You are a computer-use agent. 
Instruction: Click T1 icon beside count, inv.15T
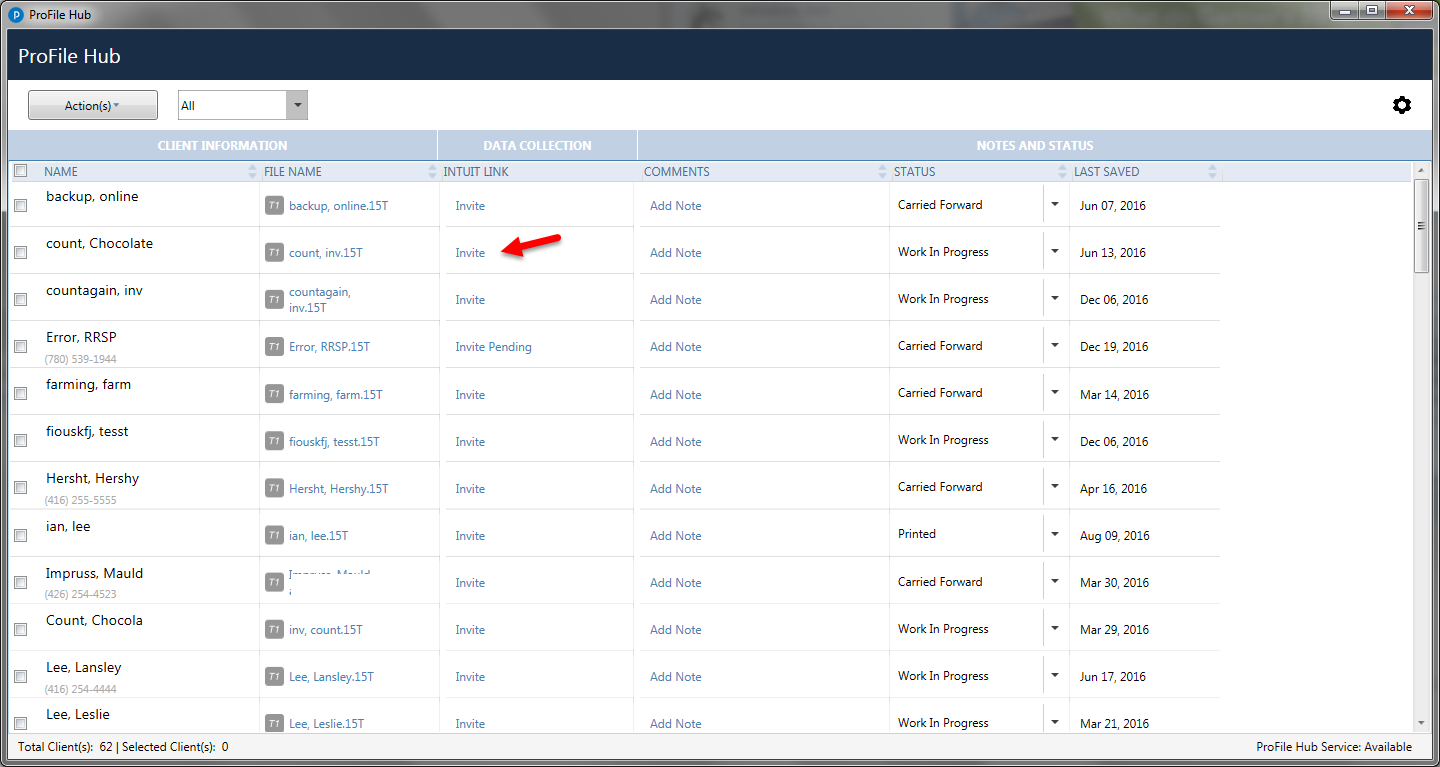(274, 252)
